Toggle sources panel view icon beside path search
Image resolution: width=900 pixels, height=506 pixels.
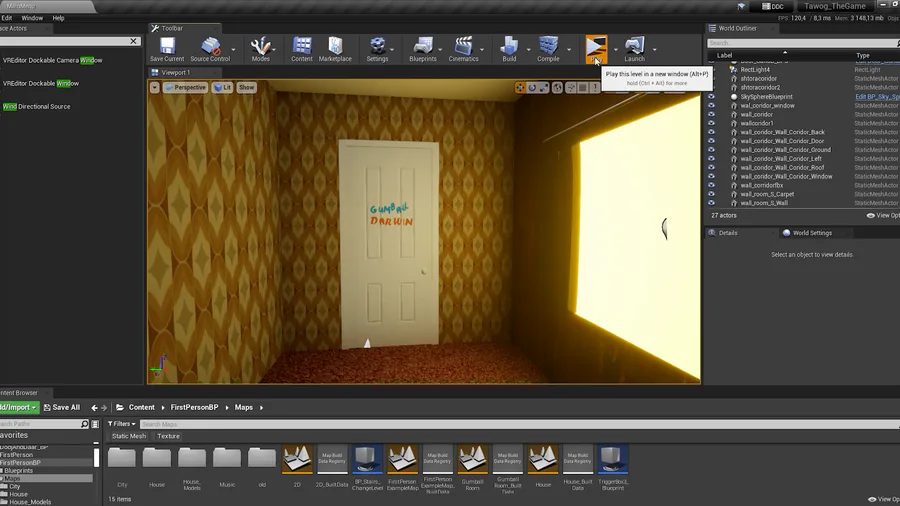point(95,424)
